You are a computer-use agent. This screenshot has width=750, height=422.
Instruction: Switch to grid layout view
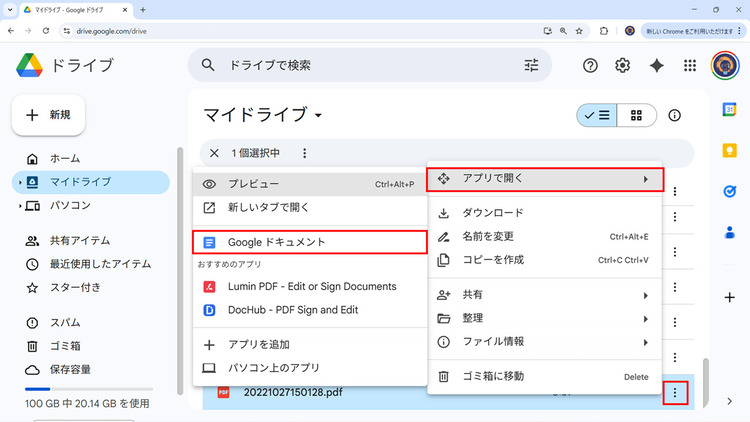635,115
